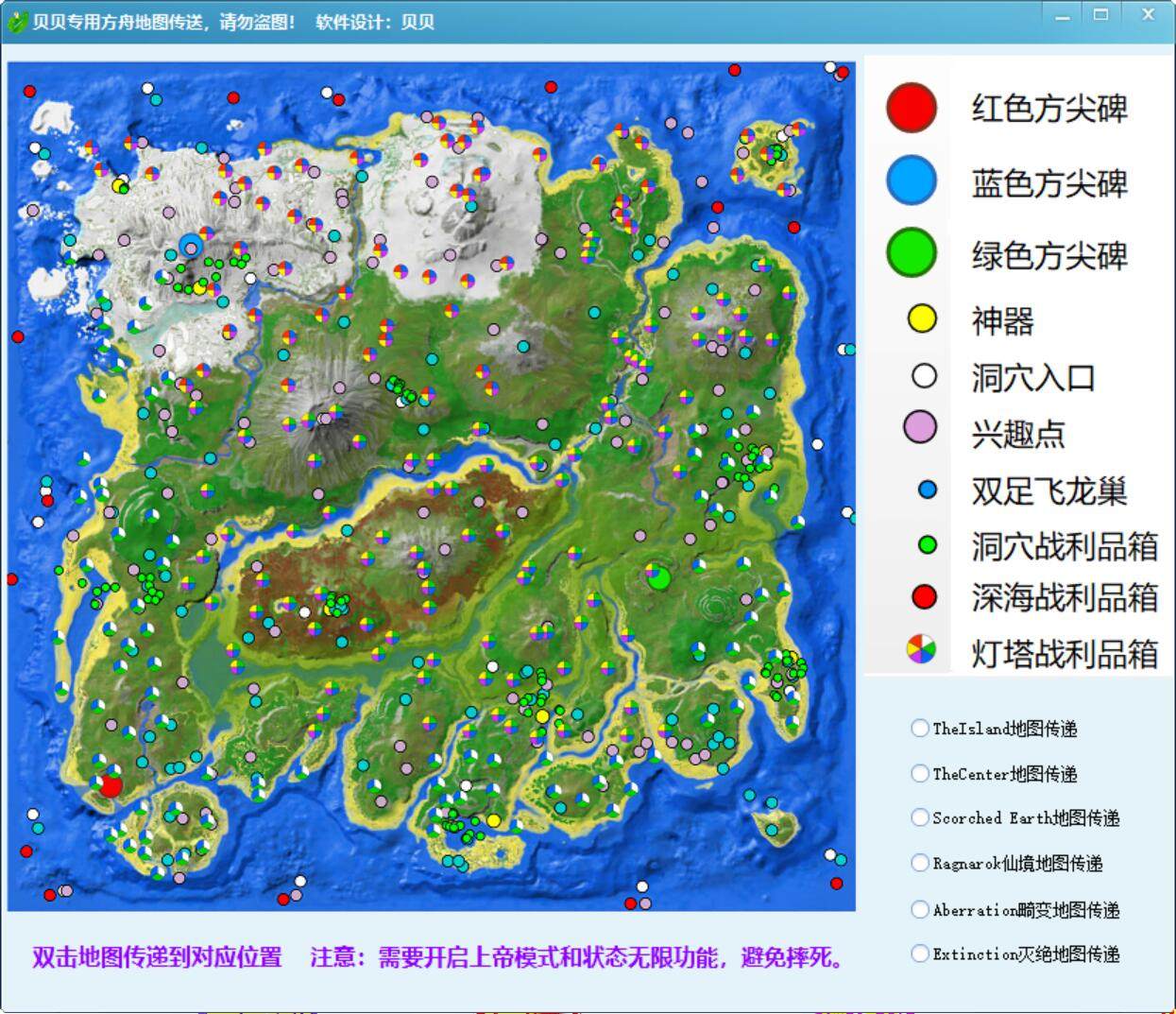This screenshot has height=1014, width=1176.
Task: Click the small green 洞穴战利品箱 legend dot
Action: click(x=928, y=544)
